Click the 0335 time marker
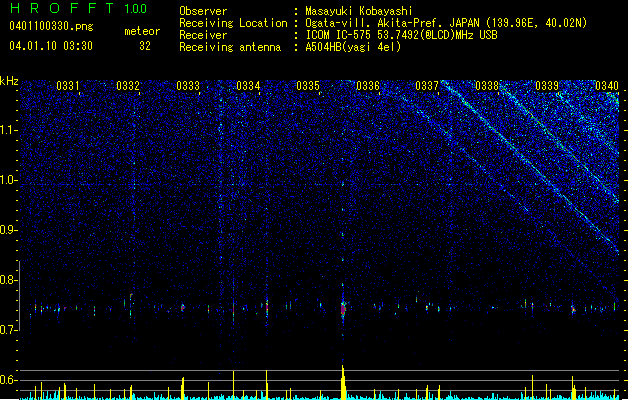 [x=308, y=86]
